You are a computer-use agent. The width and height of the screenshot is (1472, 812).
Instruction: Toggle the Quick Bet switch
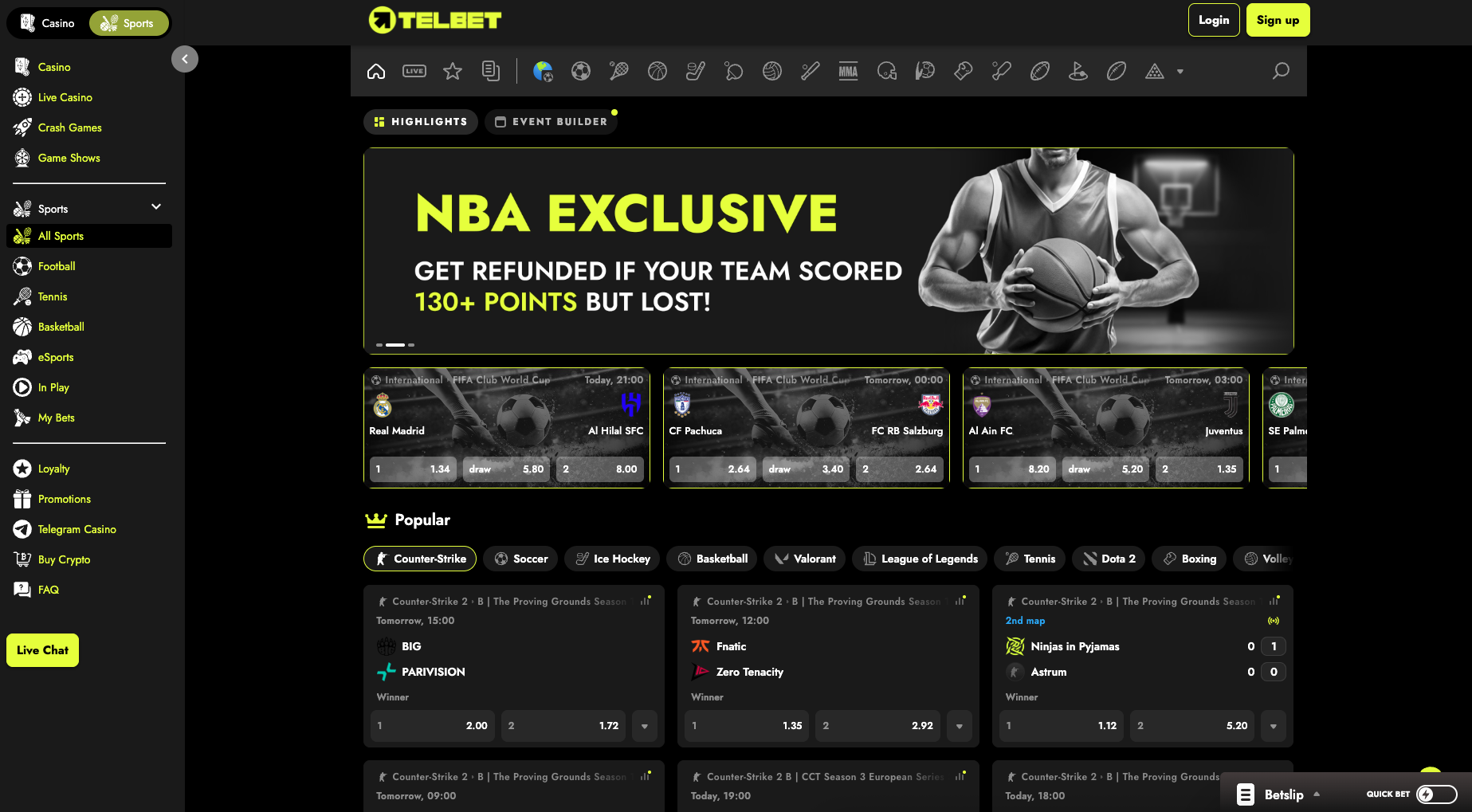pos(1437,794)
